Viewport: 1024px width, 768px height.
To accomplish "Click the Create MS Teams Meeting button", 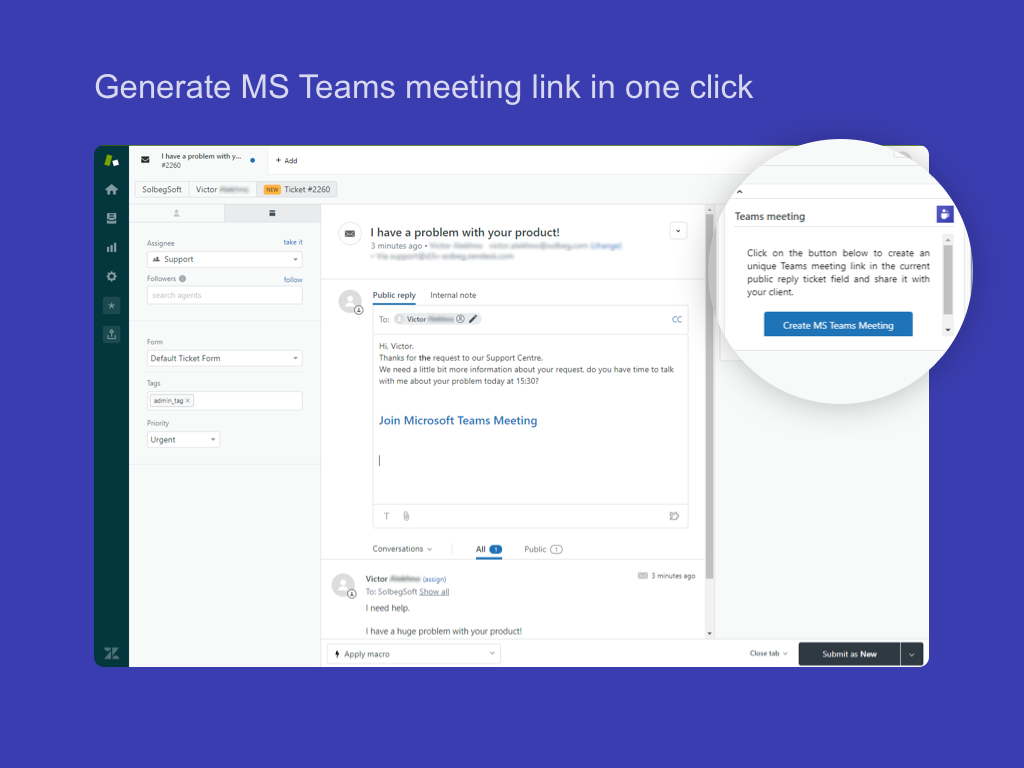I will point(838,325).
